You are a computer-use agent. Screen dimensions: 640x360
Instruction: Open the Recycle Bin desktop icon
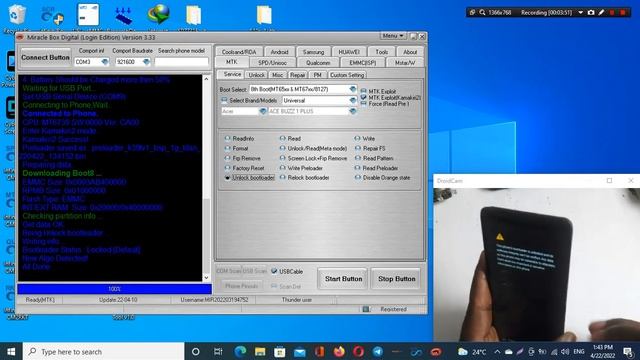pyautogui.click(x=17, y=15)
